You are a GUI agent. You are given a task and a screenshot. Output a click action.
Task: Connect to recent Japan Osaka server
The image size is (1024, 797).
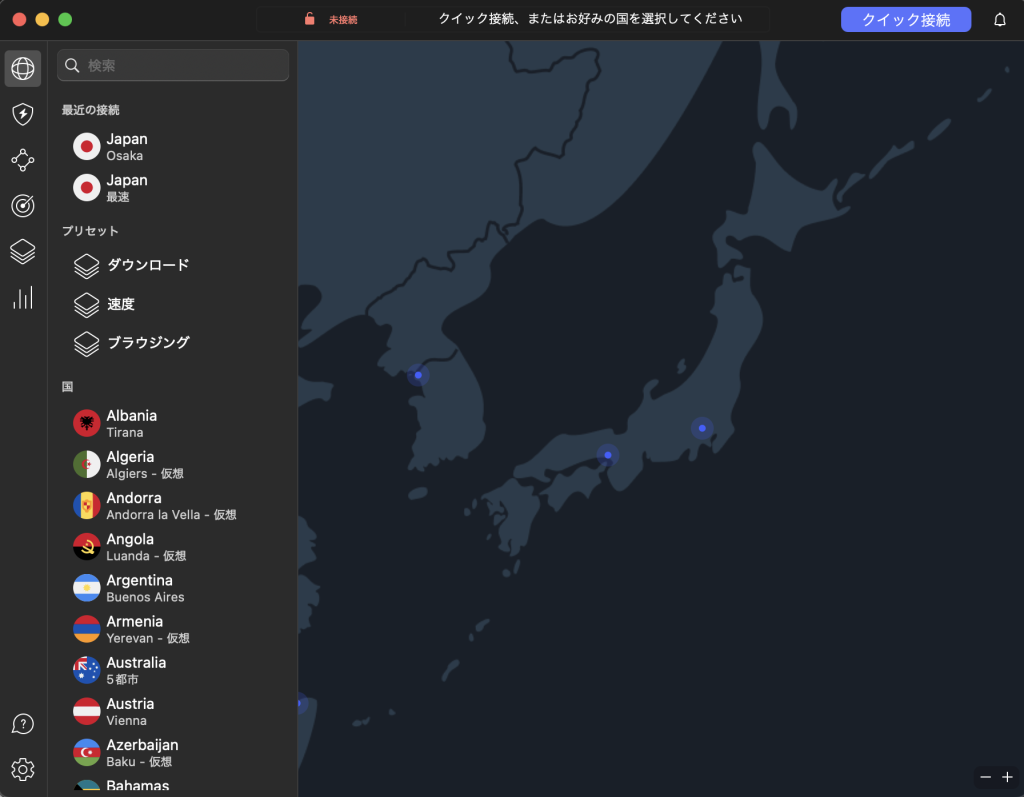pyautogui.click(x=125, y=146)
